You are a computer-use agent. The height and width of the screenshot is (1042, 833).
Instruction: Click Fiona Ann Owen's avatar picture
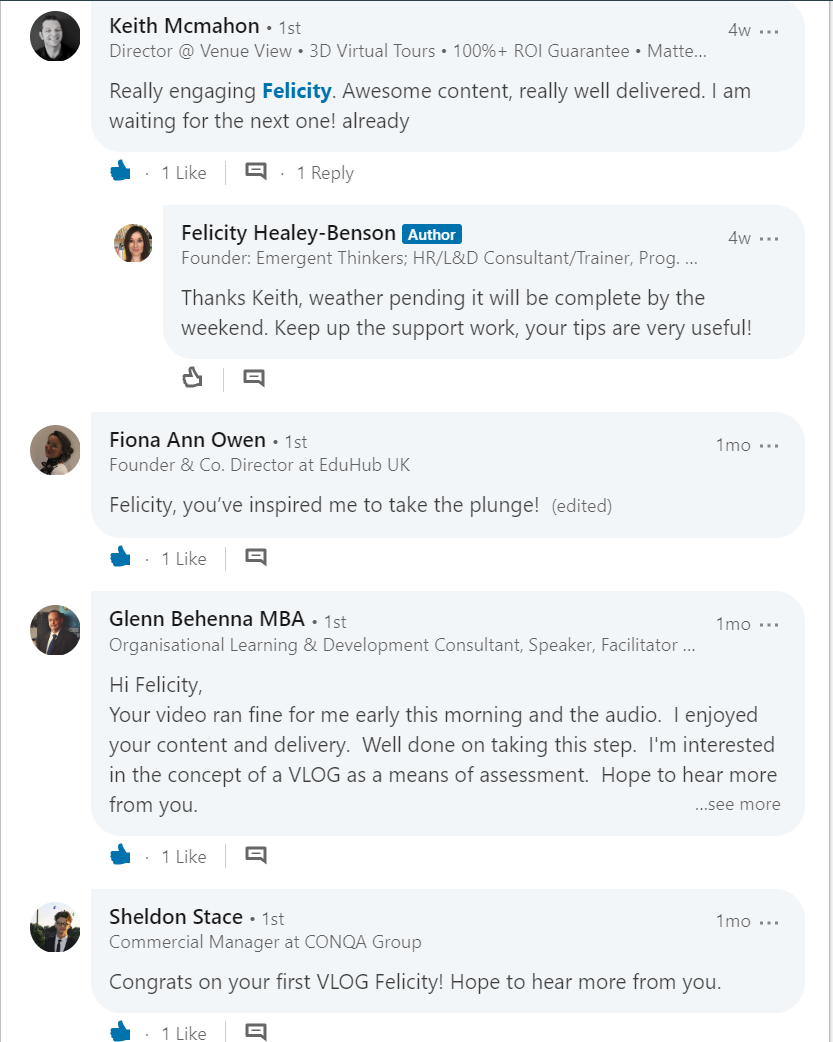coord(55,450)
